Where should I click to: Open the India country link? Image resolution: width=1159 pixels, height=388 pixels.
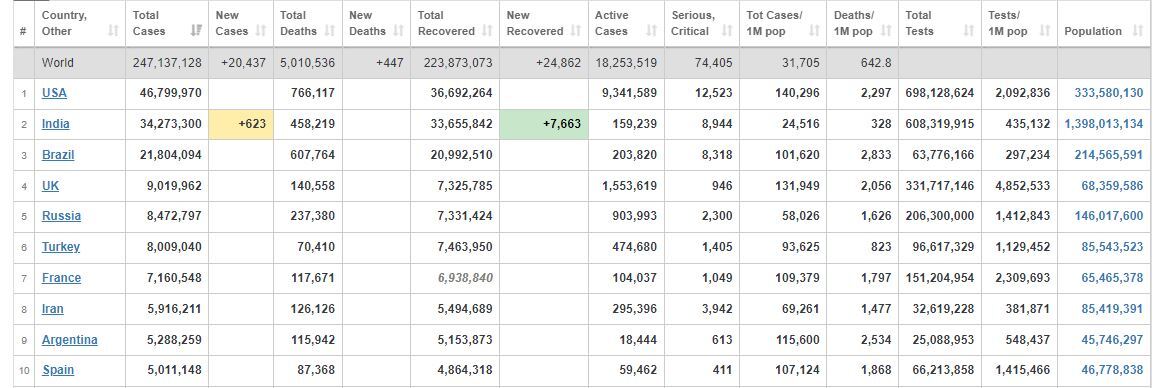coord(55,124)
